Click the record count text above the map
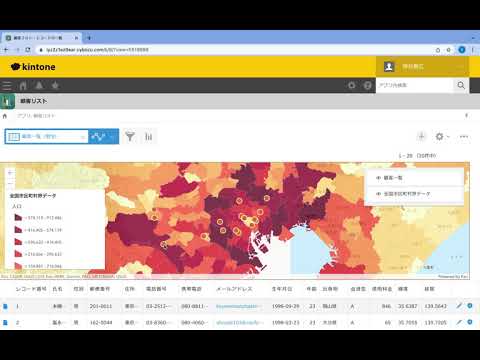 pos(417,156)
